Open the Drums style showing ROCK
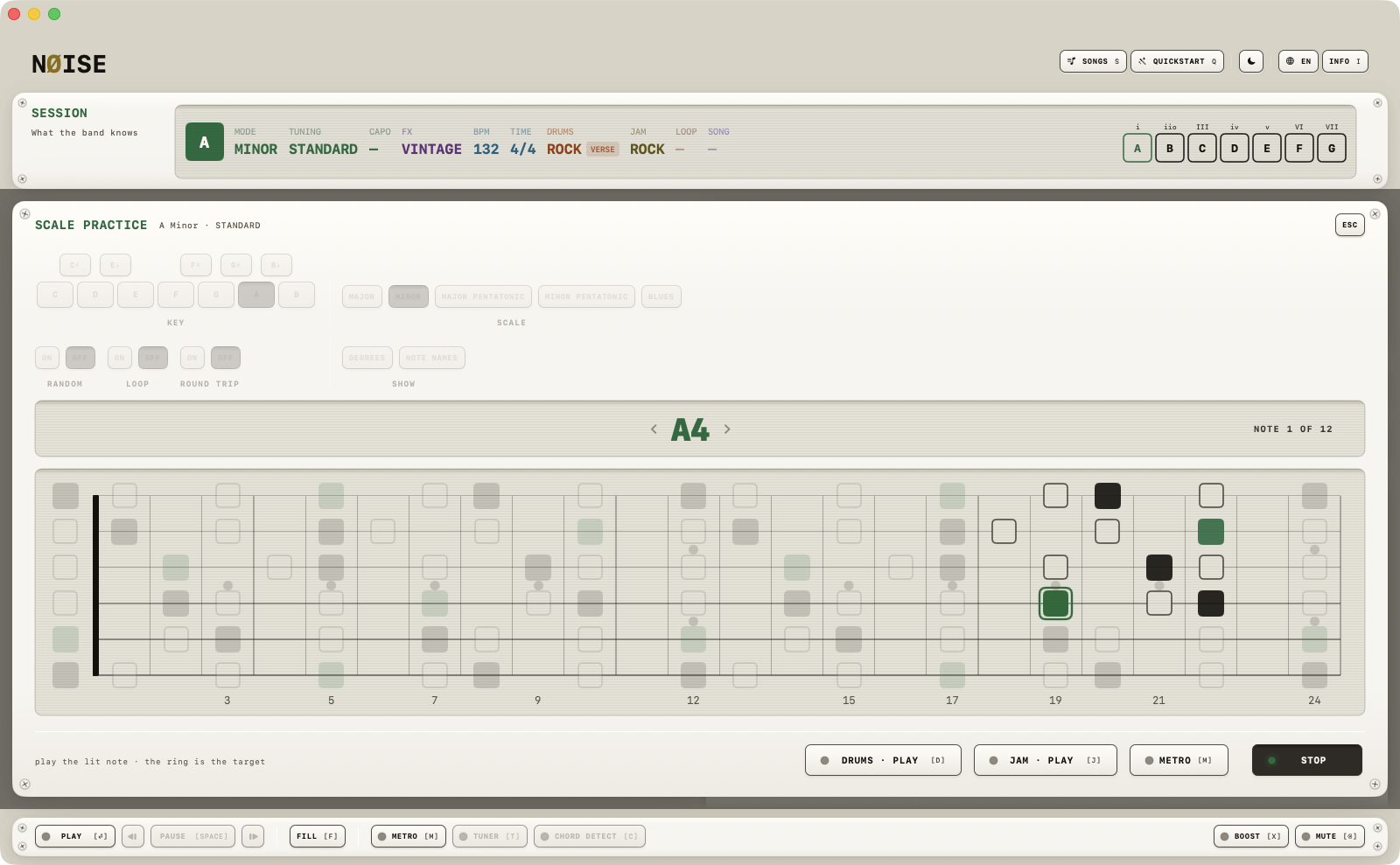1400x865 pixels. pos(564,150)
